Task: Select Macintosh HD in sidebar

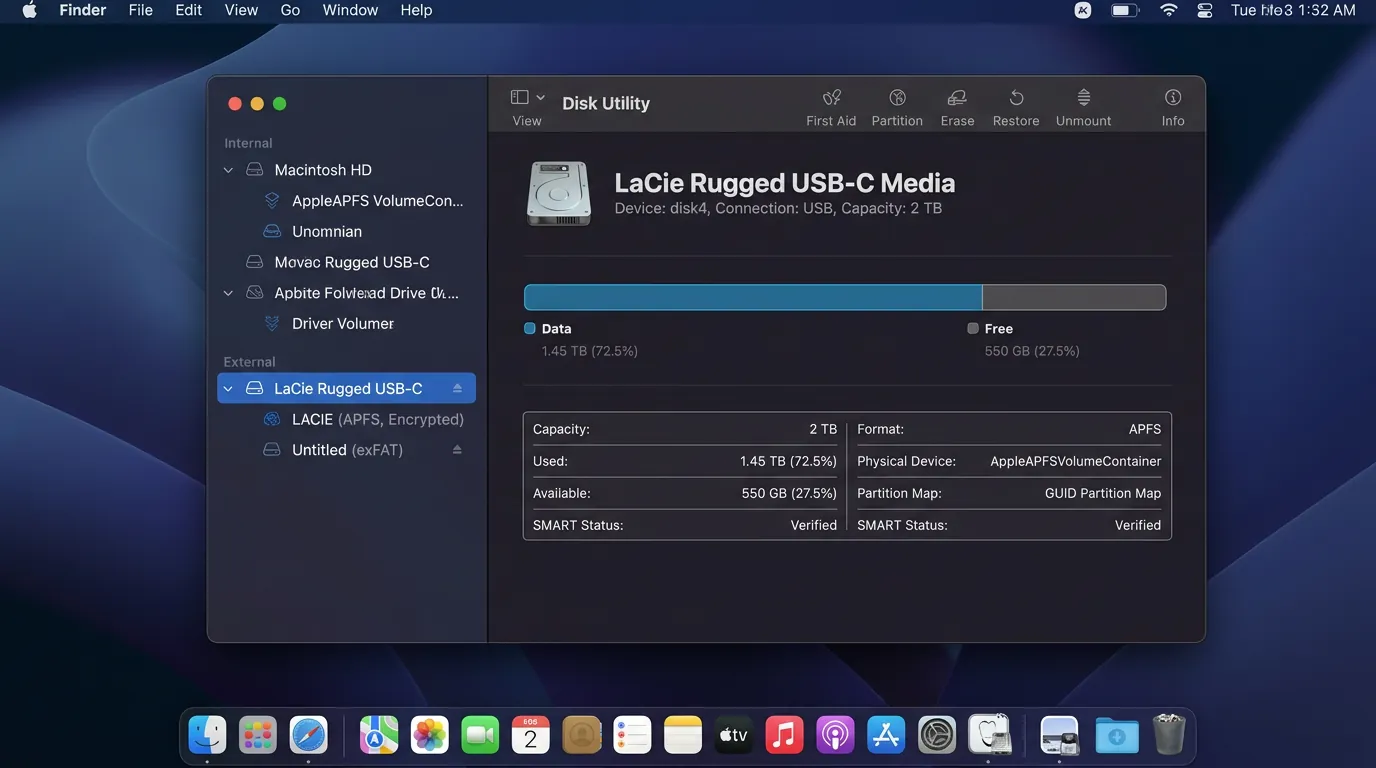Action: [x=346, y=170]
